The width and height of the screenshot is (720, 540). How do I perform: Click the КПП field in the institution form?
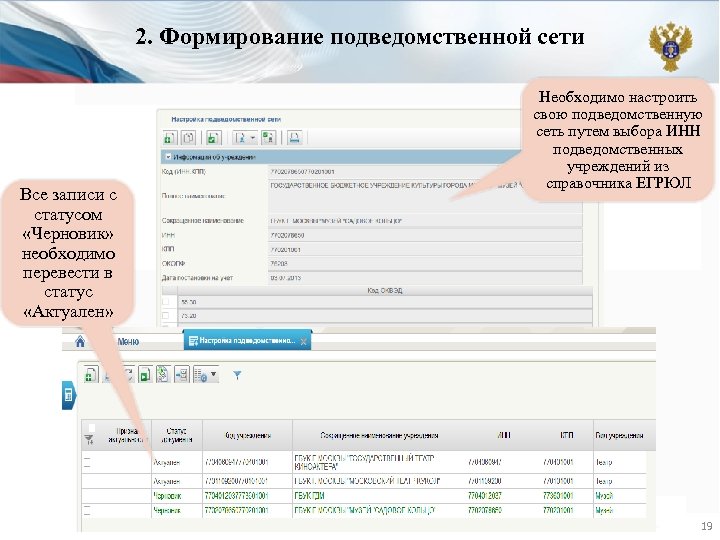coord(425,249)
